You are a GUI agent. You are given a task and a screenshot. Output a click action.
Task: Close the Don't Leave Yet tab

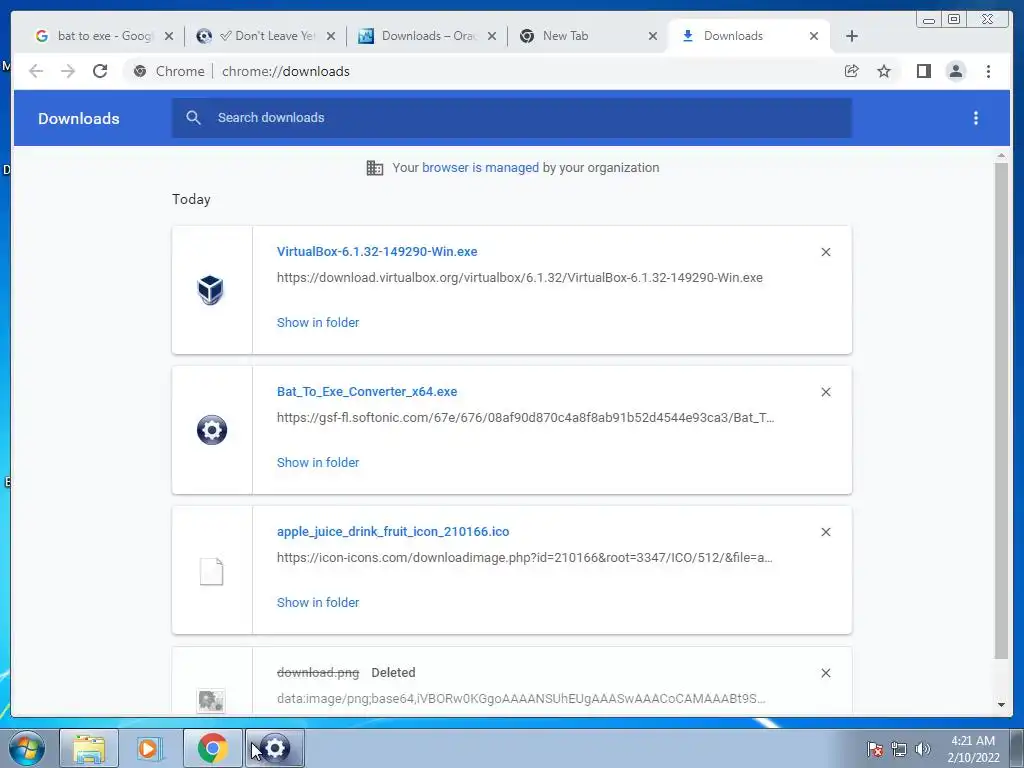click(x=331, y=36)
